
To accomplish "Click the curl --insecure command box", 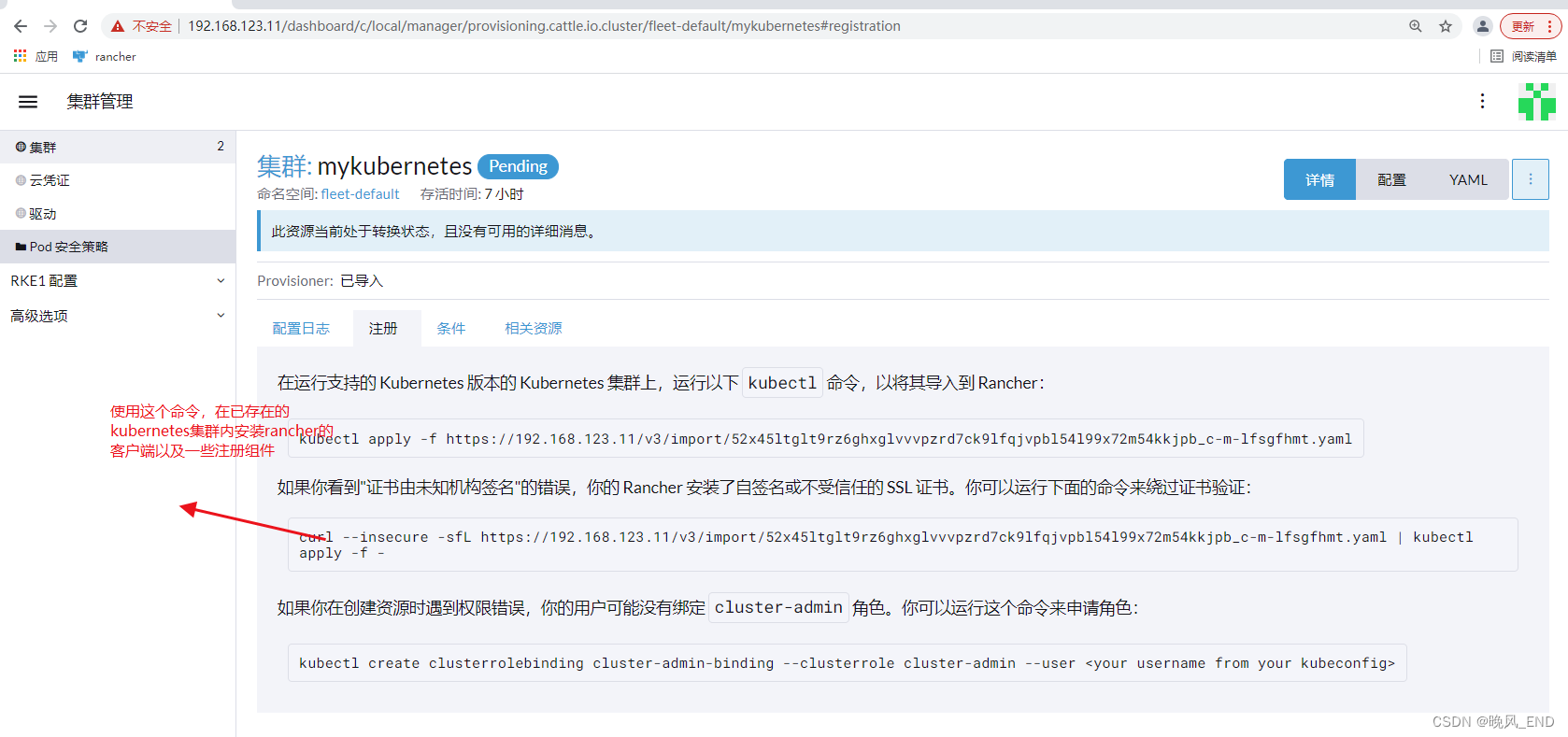I will pyautogui.click(x=903, y=545).
